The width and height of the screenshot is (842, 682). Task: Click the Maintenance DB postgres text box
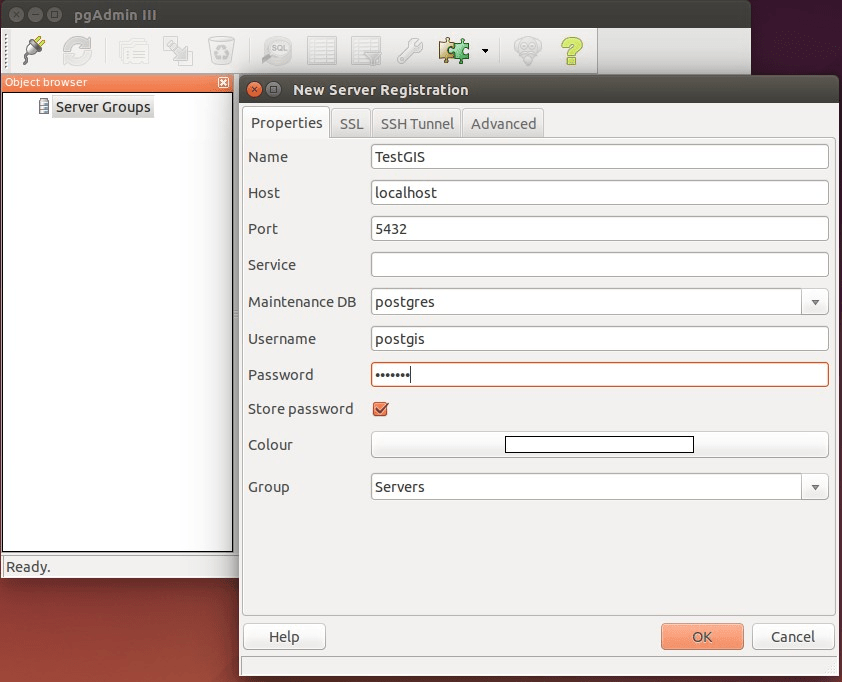click(x=586, y=302)
